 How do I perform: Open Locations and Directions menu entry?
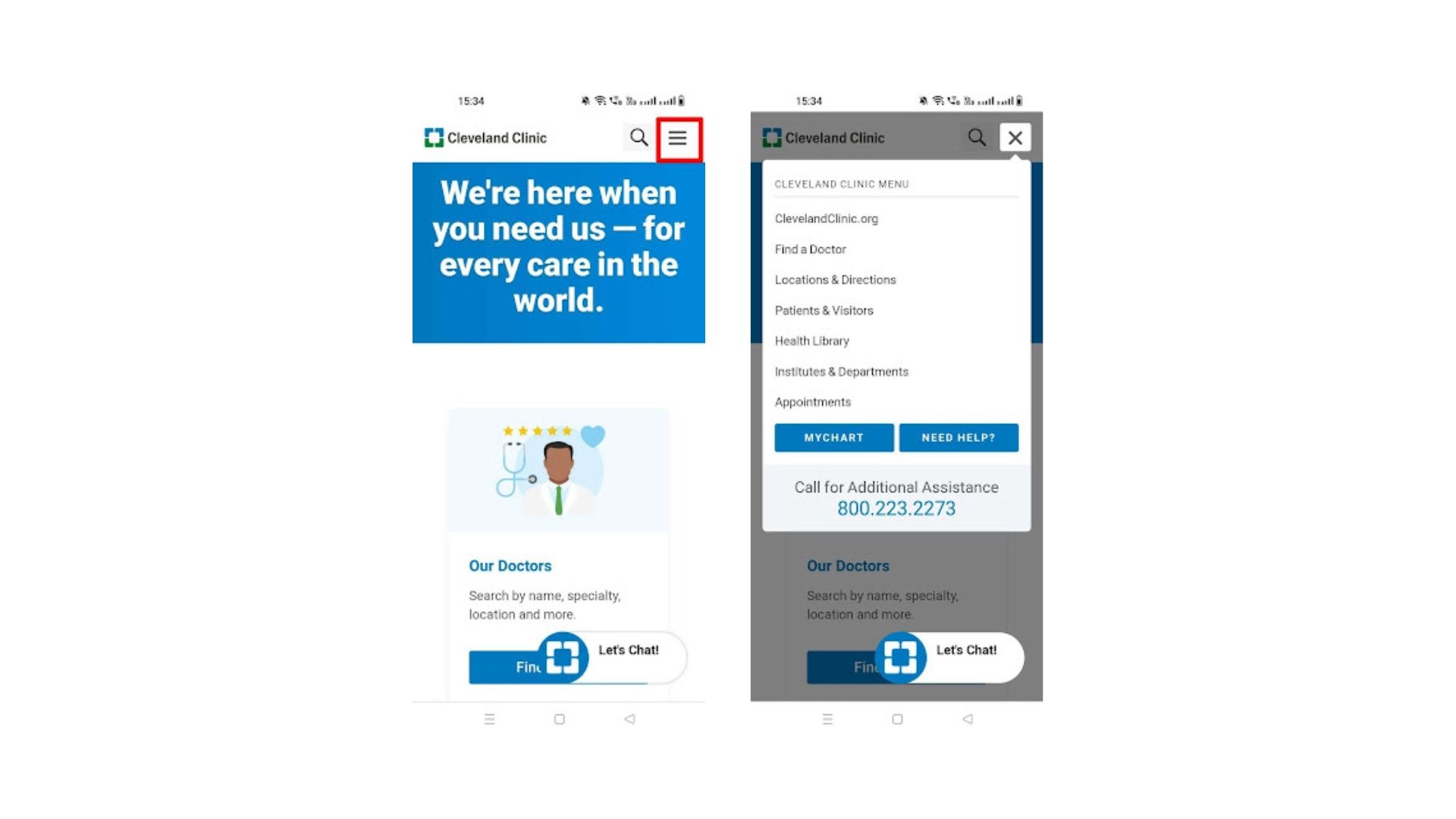coord(836,279)
